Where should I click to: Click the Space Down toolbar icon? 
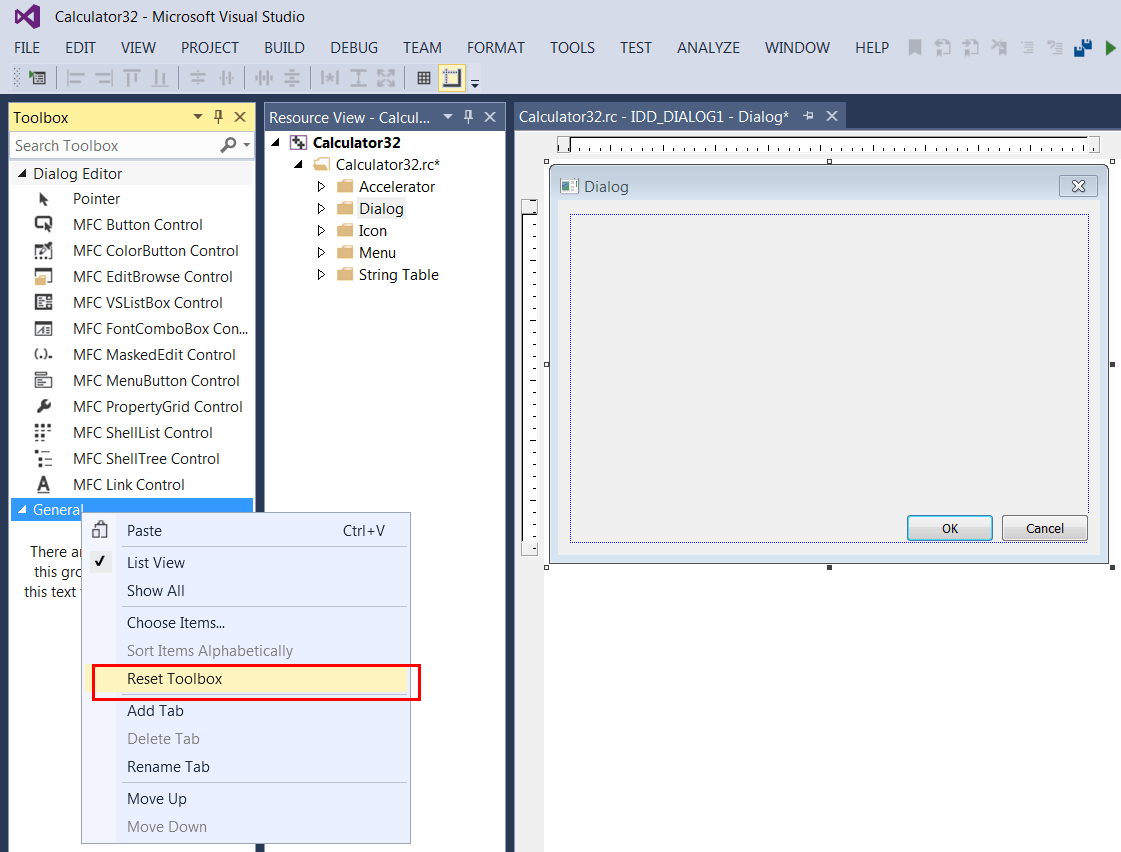click(x=292, y=78)
